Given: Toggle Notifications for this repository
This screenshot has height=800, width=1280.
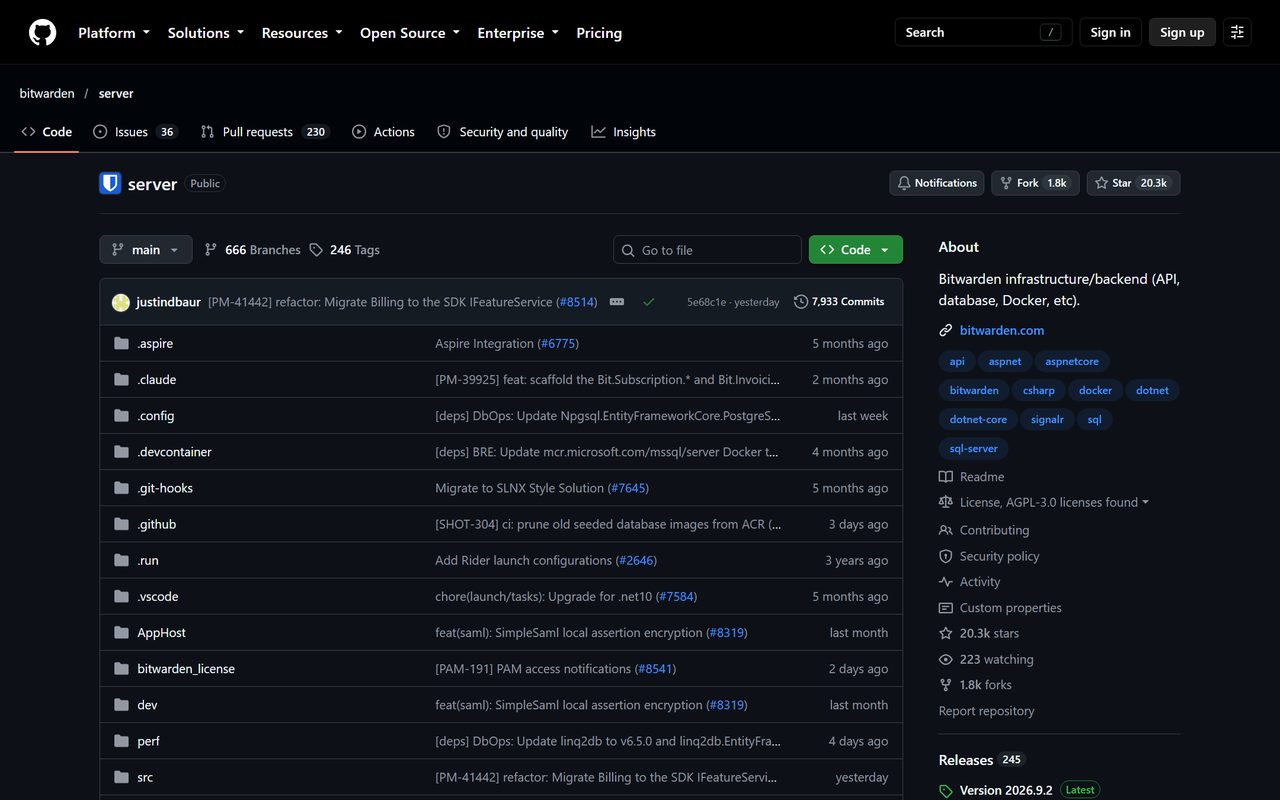Looking at the screenshot, I should point(936,183).
